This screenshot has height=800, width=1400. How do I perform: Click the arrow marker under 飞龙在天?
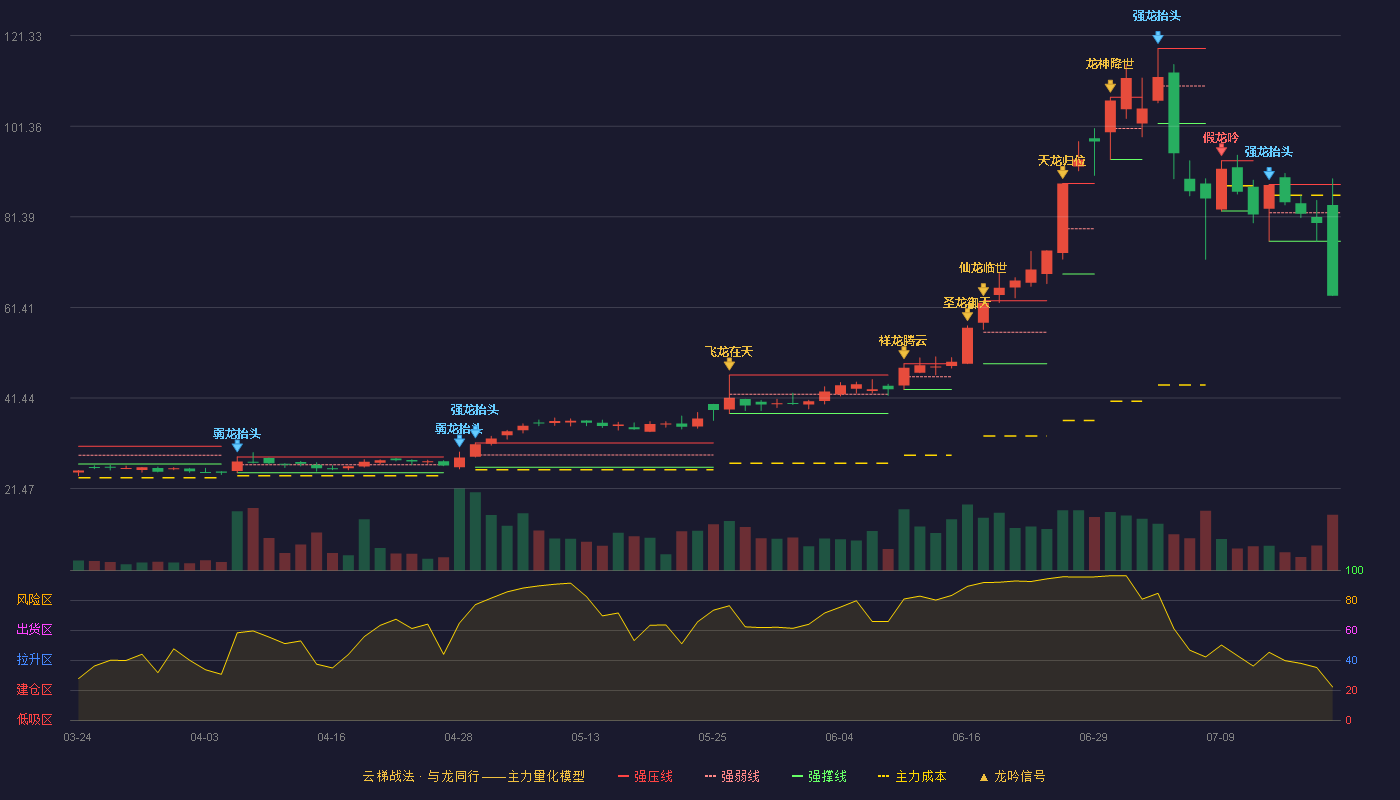tap(729, 364)
